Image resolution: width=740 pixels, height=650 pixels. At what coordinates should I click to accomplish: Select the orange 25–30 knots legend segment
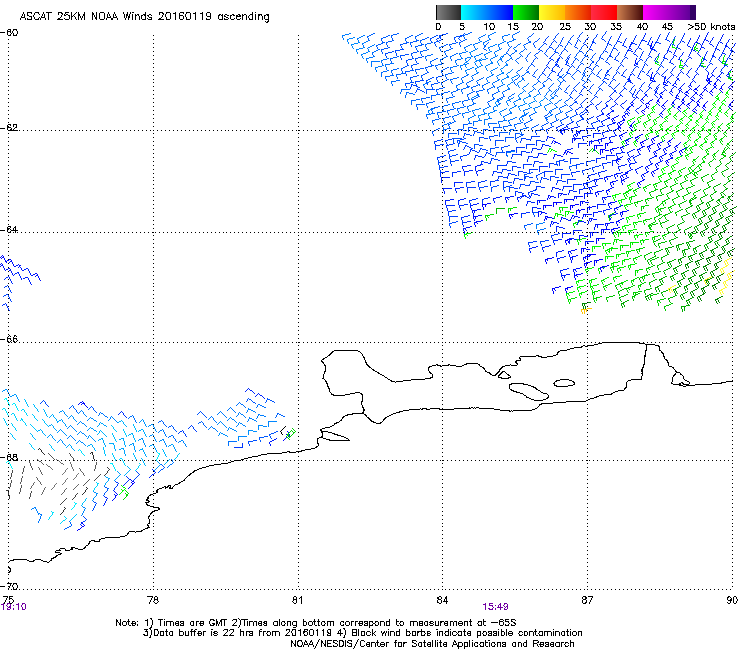click(578, 12)
